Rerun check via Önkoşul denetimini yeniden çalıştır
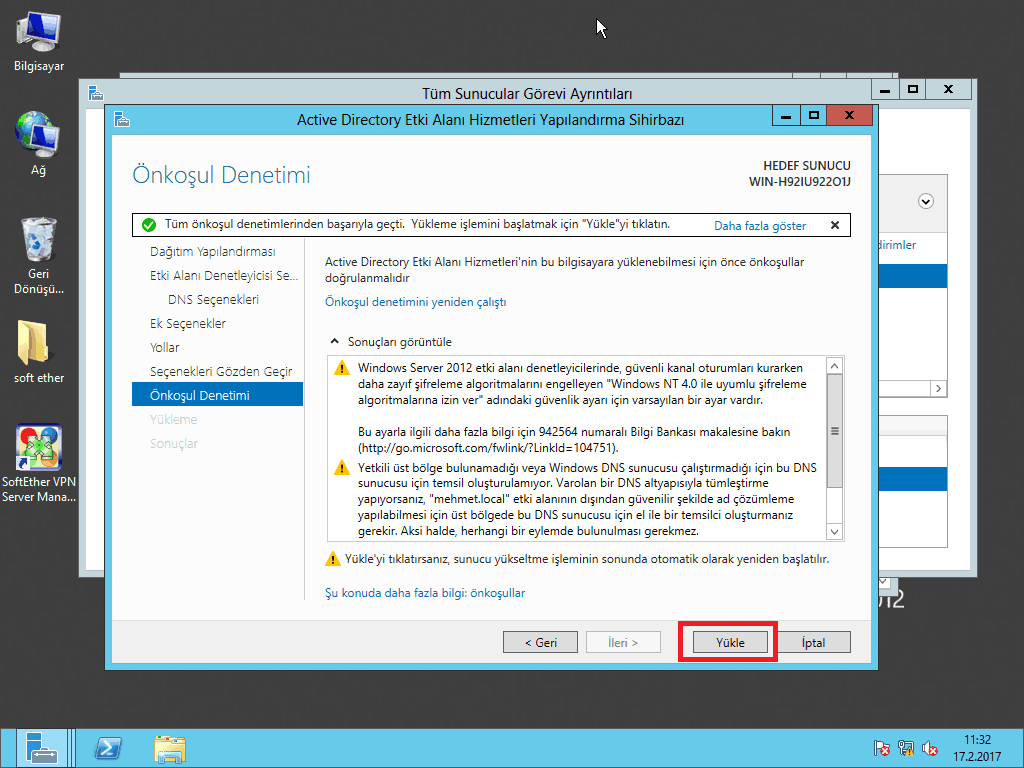Screen dimensions: 1024x768 [x=415, y=302]
